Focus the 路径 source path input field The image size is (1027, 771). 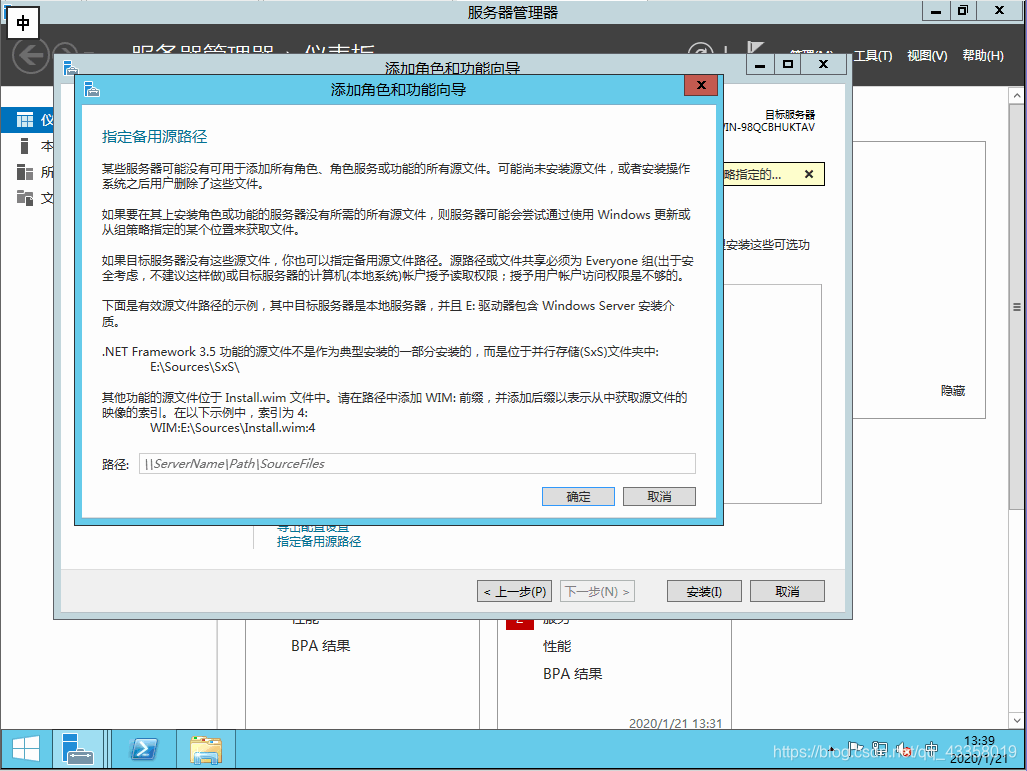pyautogui.click(x=417, y=464)
